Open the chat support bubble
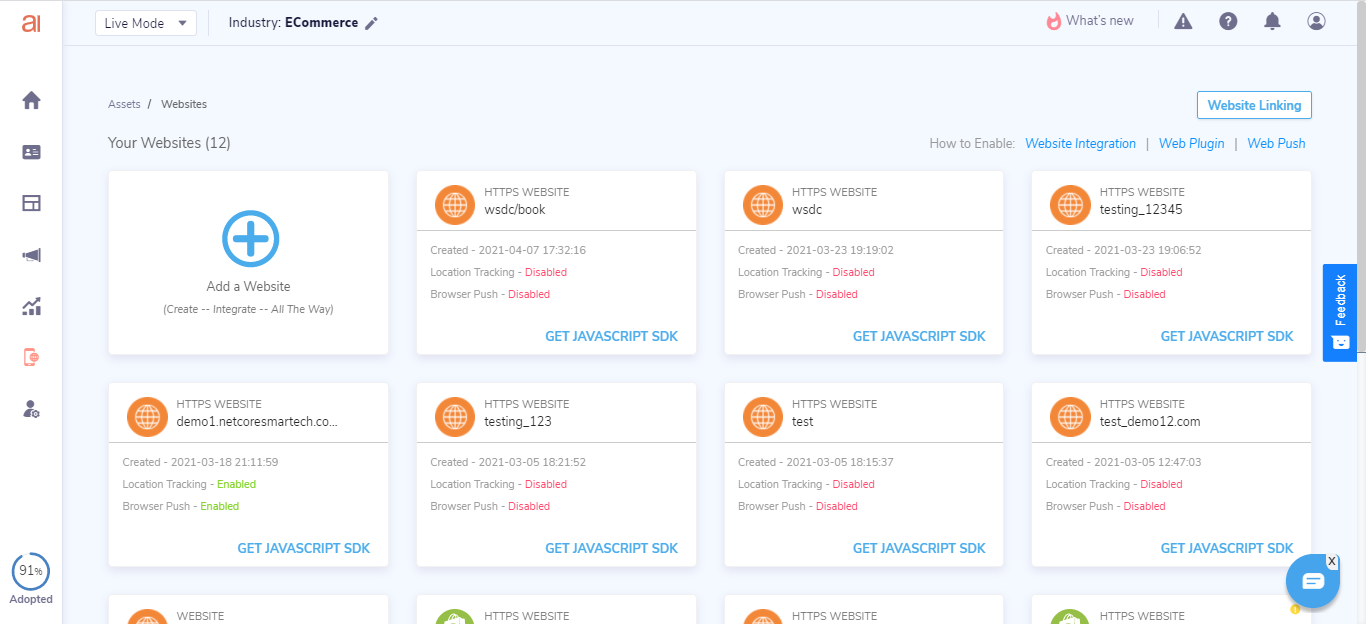Viewport: 1366px width, 624px height. pos(1312,581)
